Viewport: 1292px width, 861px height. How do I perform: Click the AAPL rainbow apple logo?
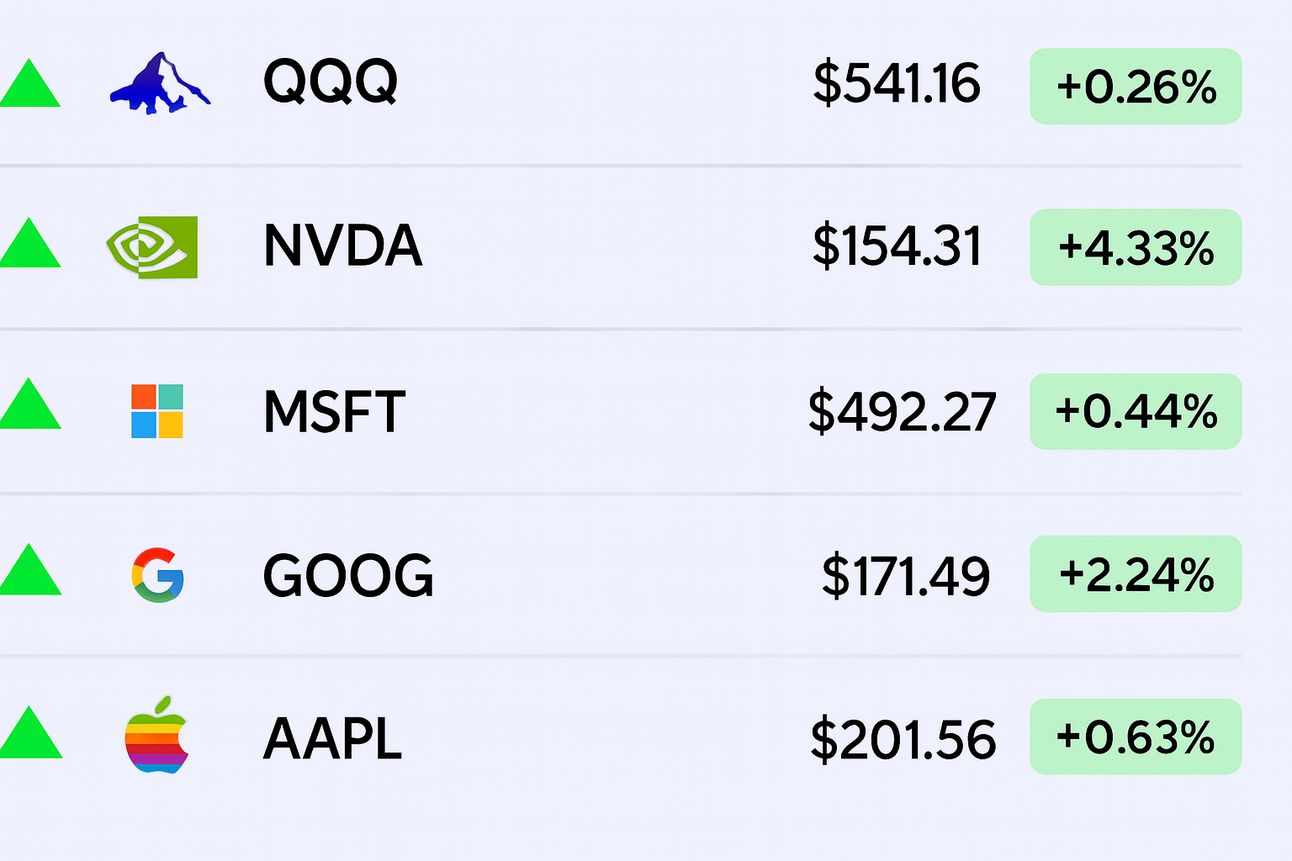pos(156,736)
